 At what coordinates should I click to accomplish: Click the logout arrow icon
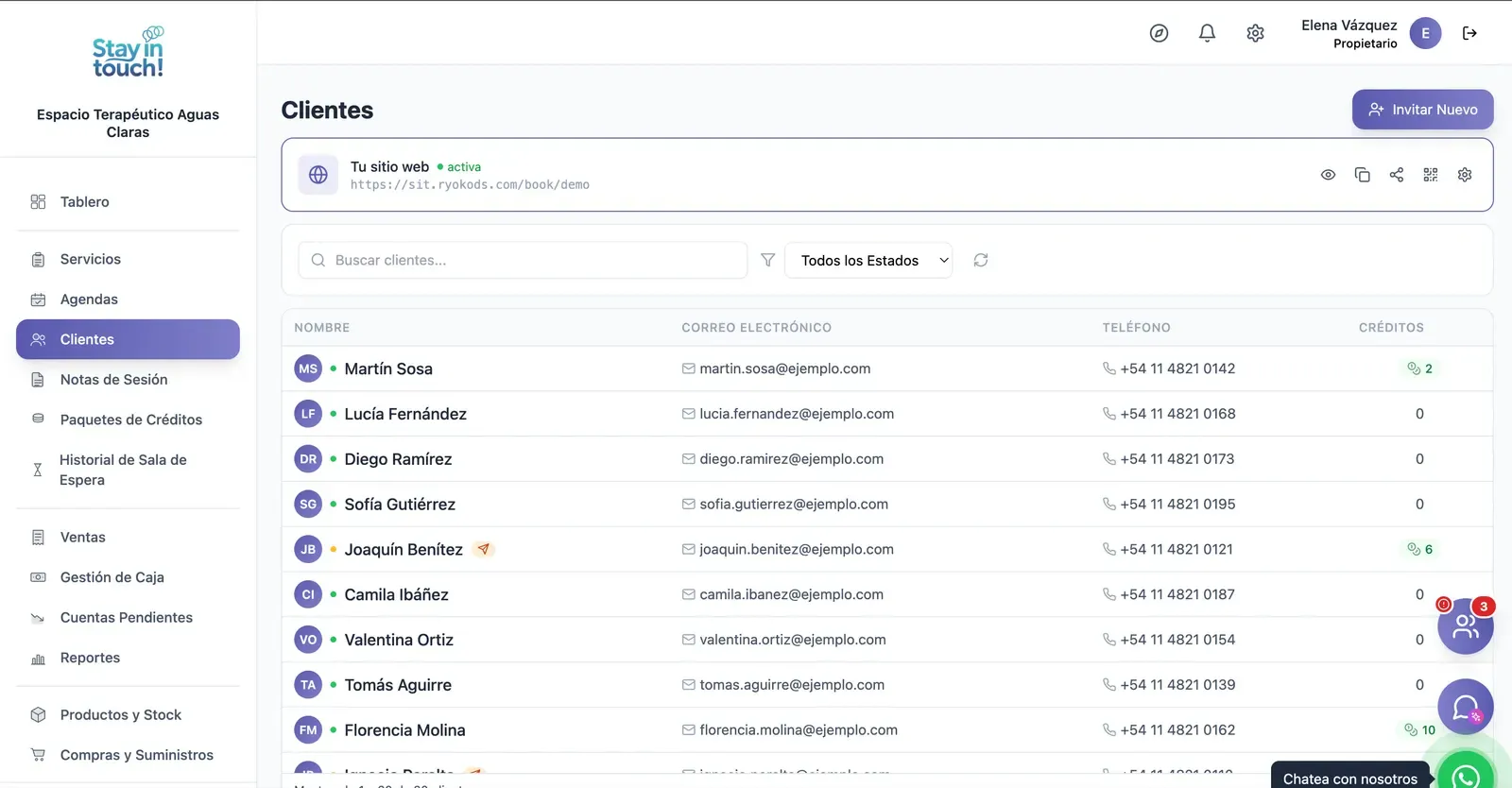coord(1469,33)
